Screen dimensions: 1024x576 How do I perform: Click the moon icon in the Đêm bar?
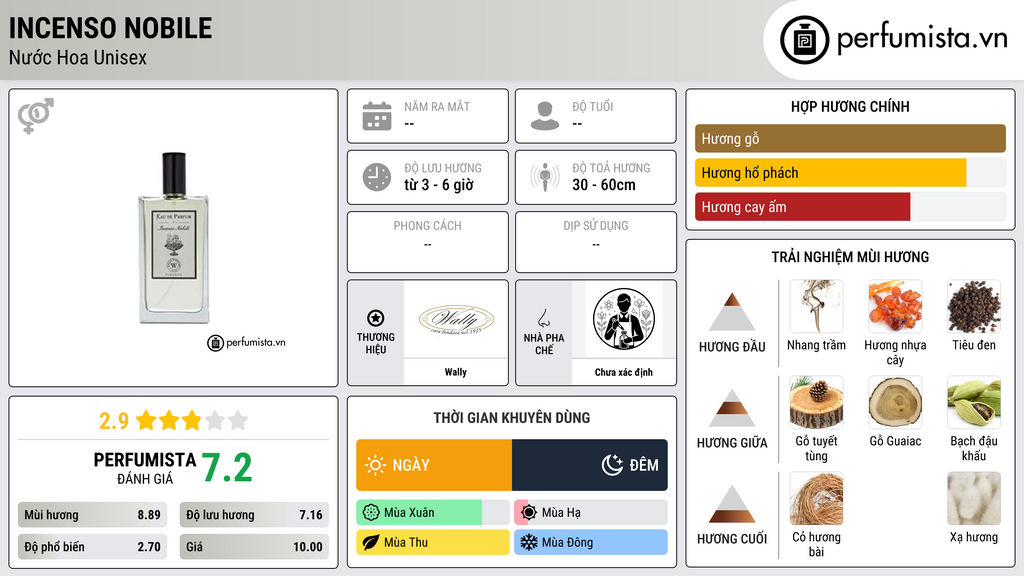click(612, 465)
